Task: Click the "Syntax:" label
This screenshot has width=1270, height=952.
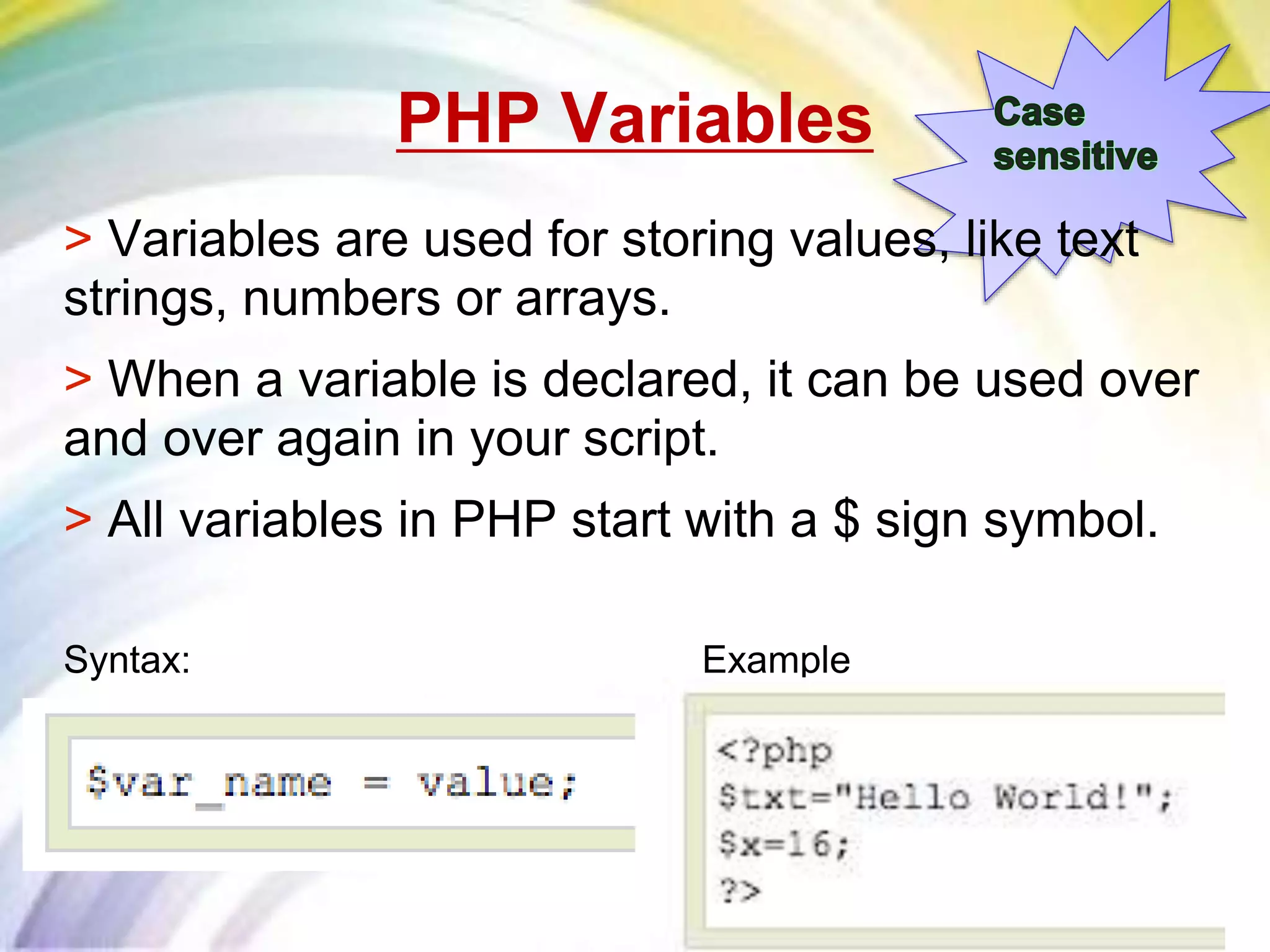Action: [127, 659]
